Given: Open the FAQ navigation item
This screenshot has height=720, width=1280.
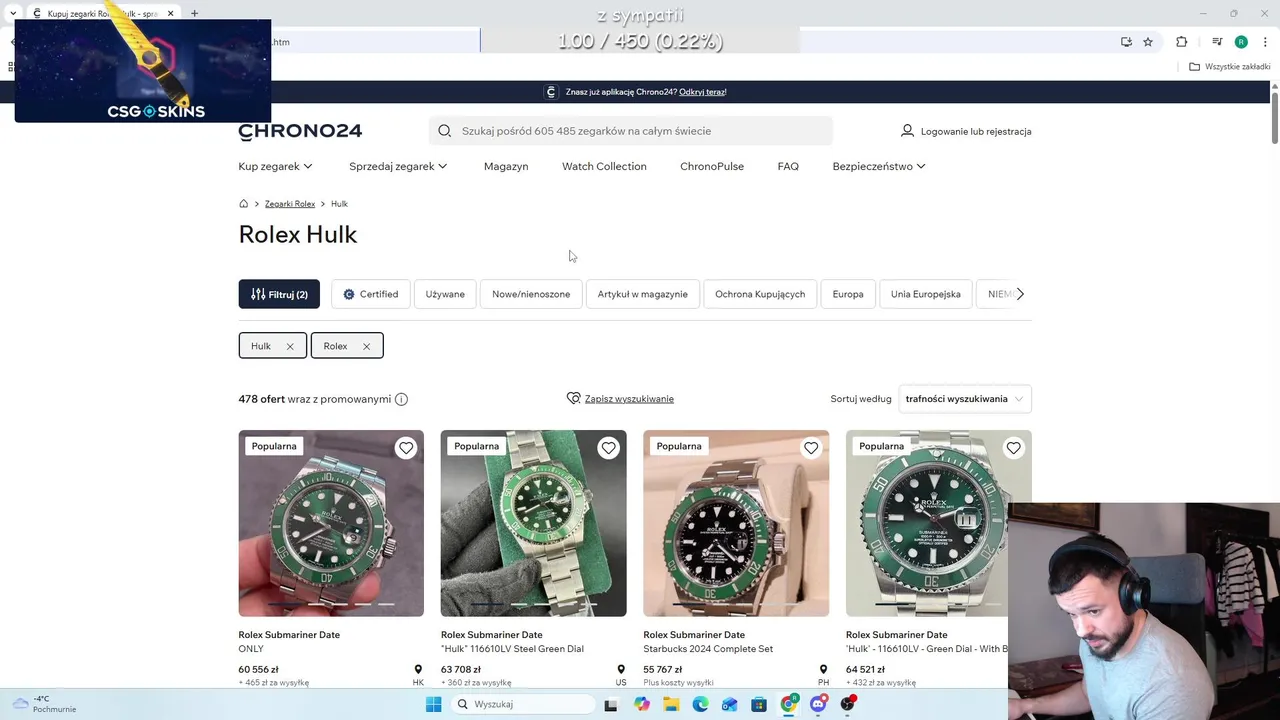Looking at the screenshot, I should coord(788,166).
